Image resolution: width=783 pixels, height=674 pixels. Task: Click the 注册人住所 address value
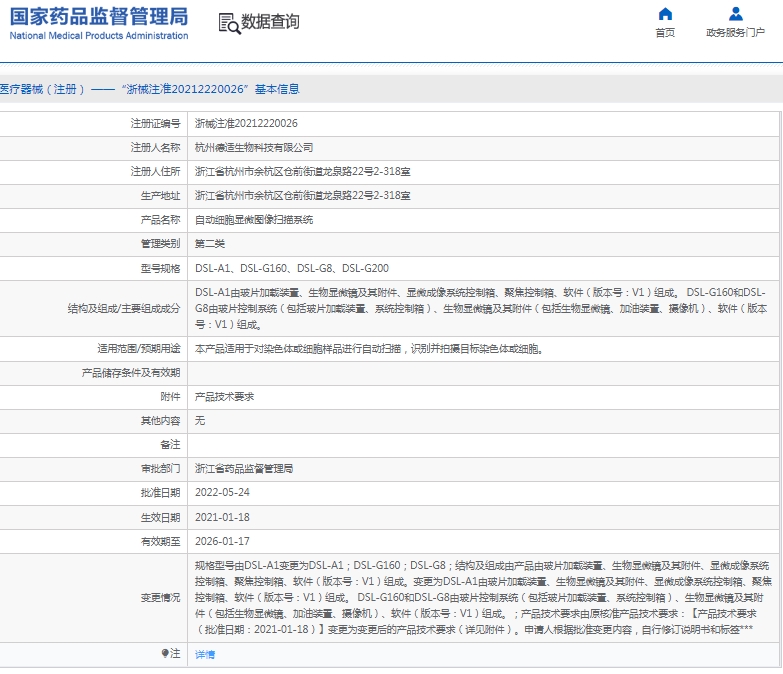pos(303,172)
